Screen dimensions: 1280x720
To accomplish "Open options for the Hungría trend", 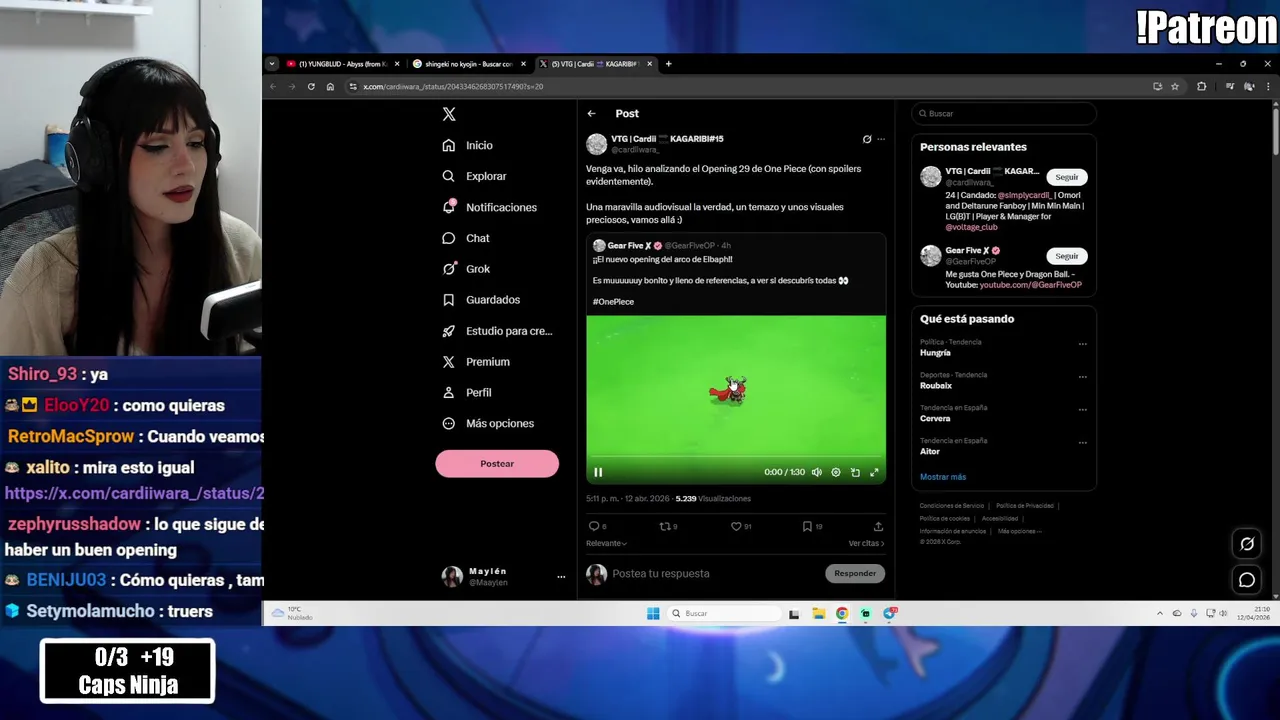I will point(1082,344).
